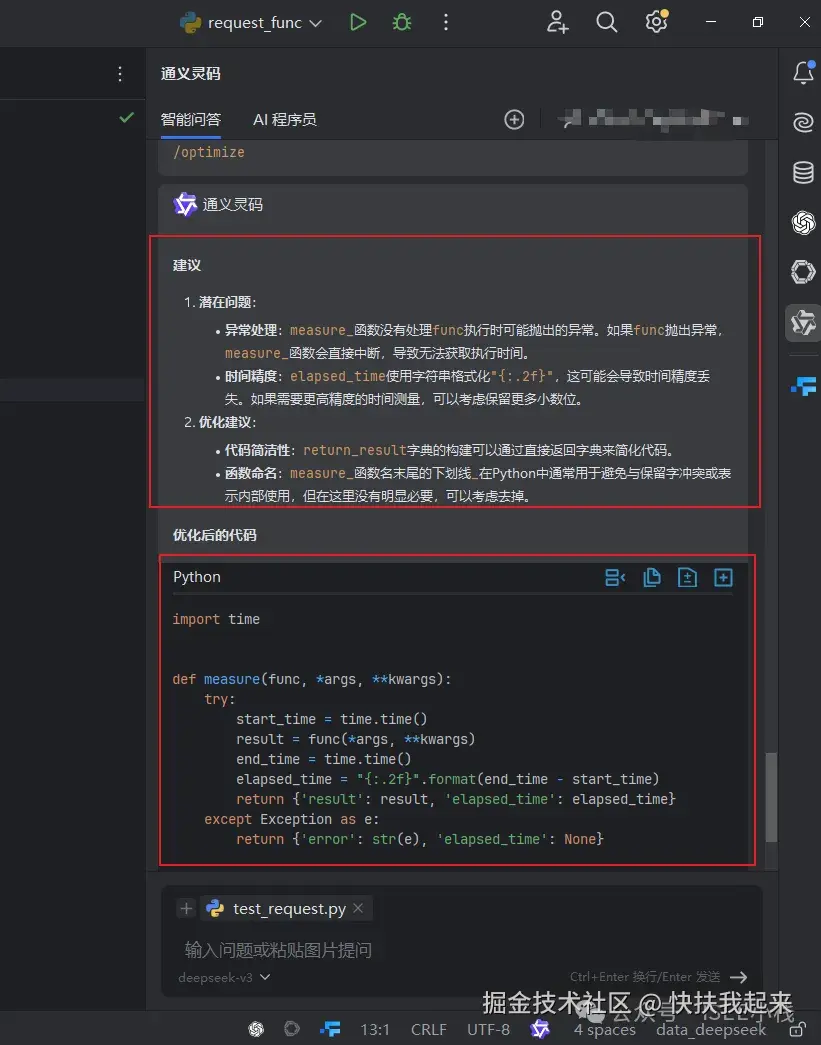Create new file from Python code block
The width and height of the screenshot is (821, 1045).
pos(723,577)
